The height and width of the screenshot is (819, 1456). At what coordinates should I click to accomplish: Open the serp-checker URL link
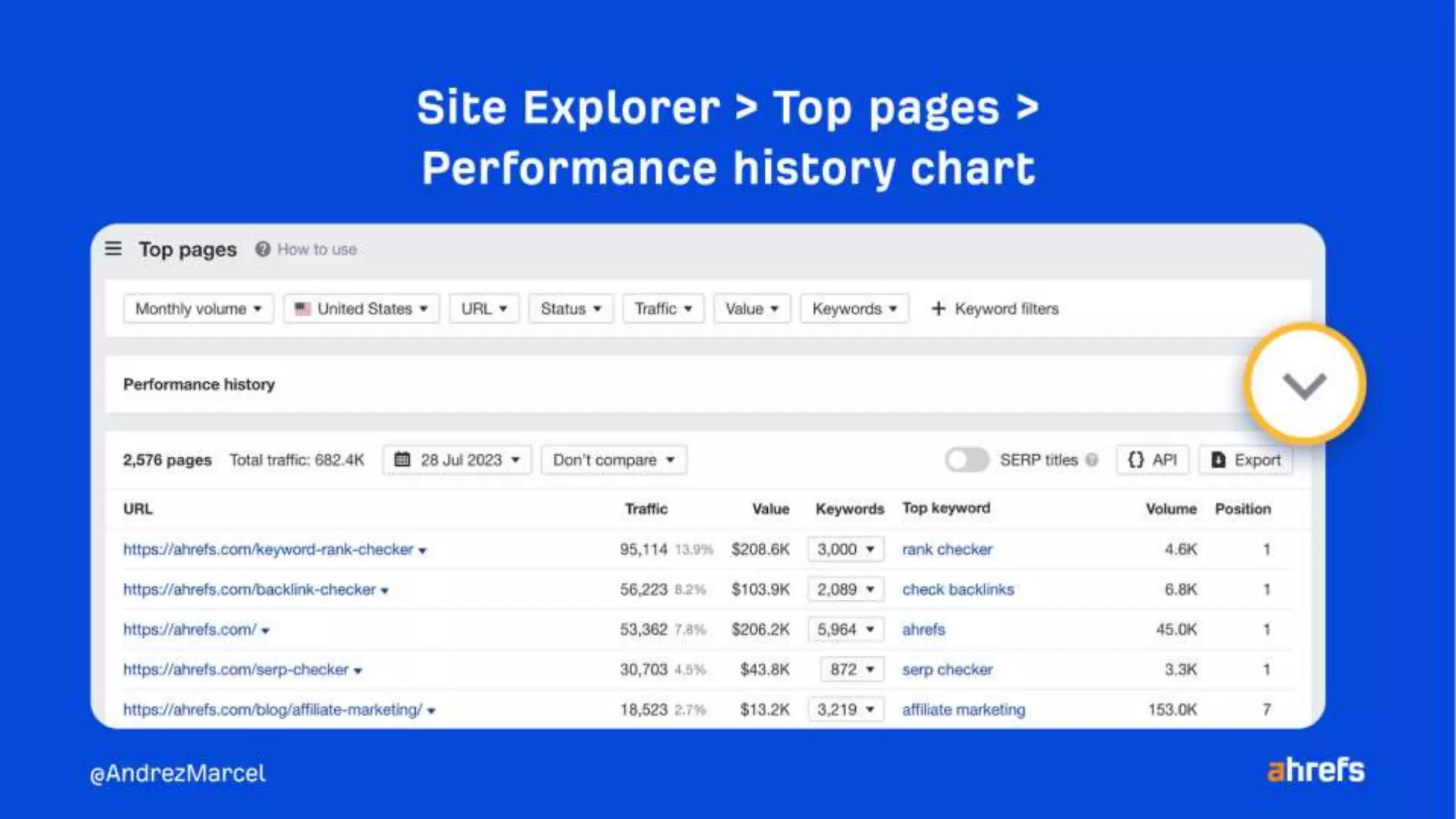[x=236, y=670]
